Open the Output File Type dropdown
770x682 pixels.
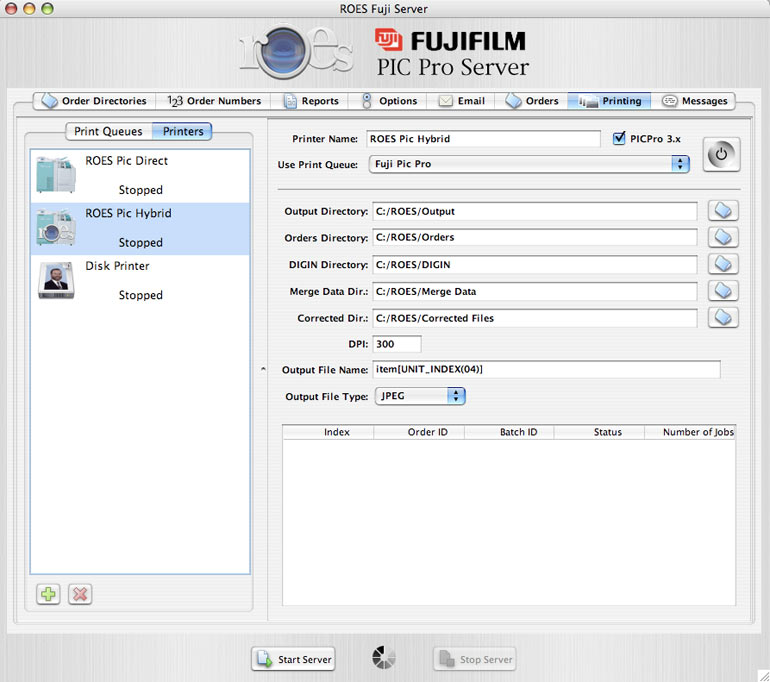point(420,396)
